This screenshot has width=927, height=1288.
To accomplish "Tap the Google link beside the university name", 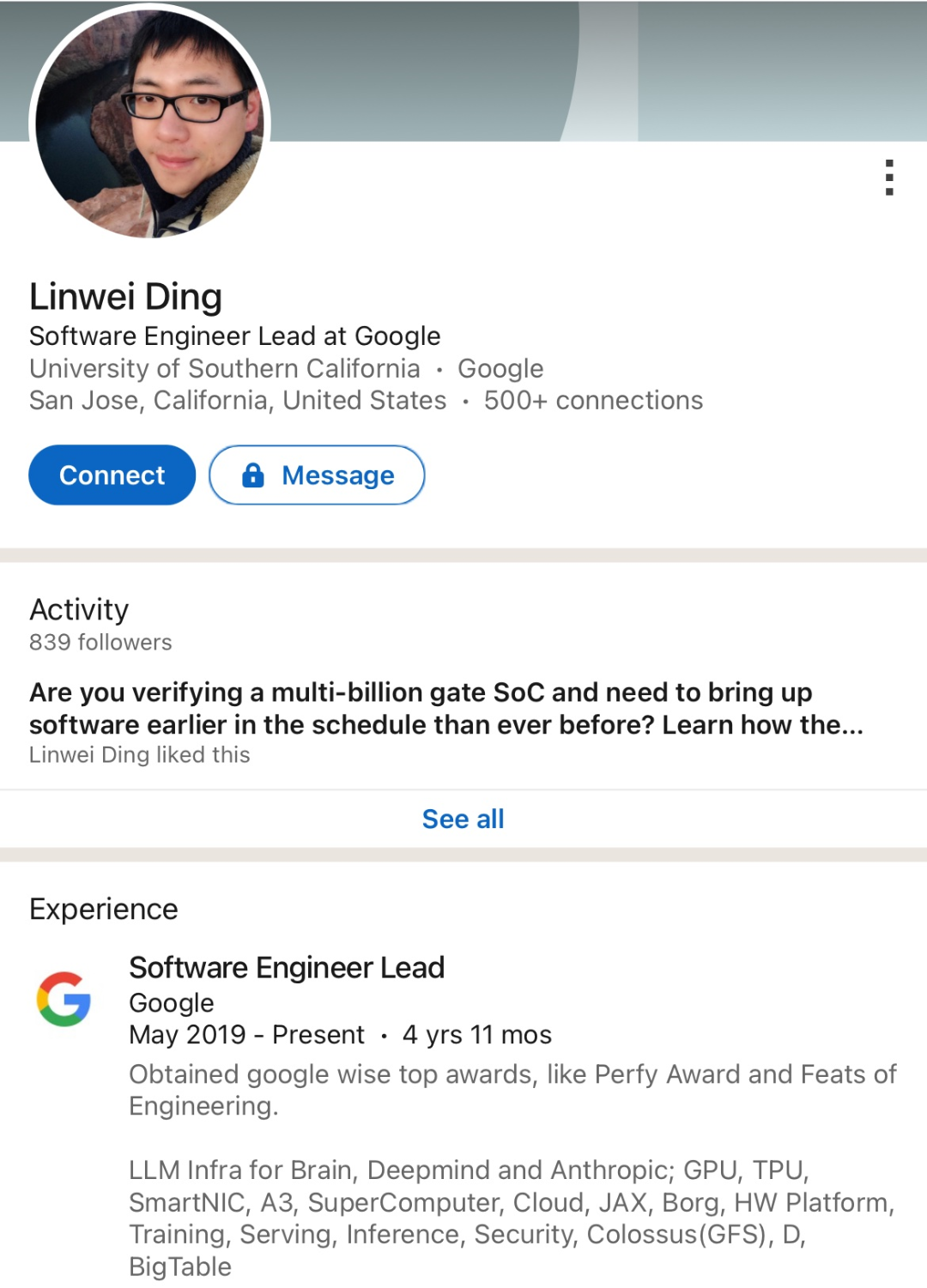I will click(x=500, y=368).
